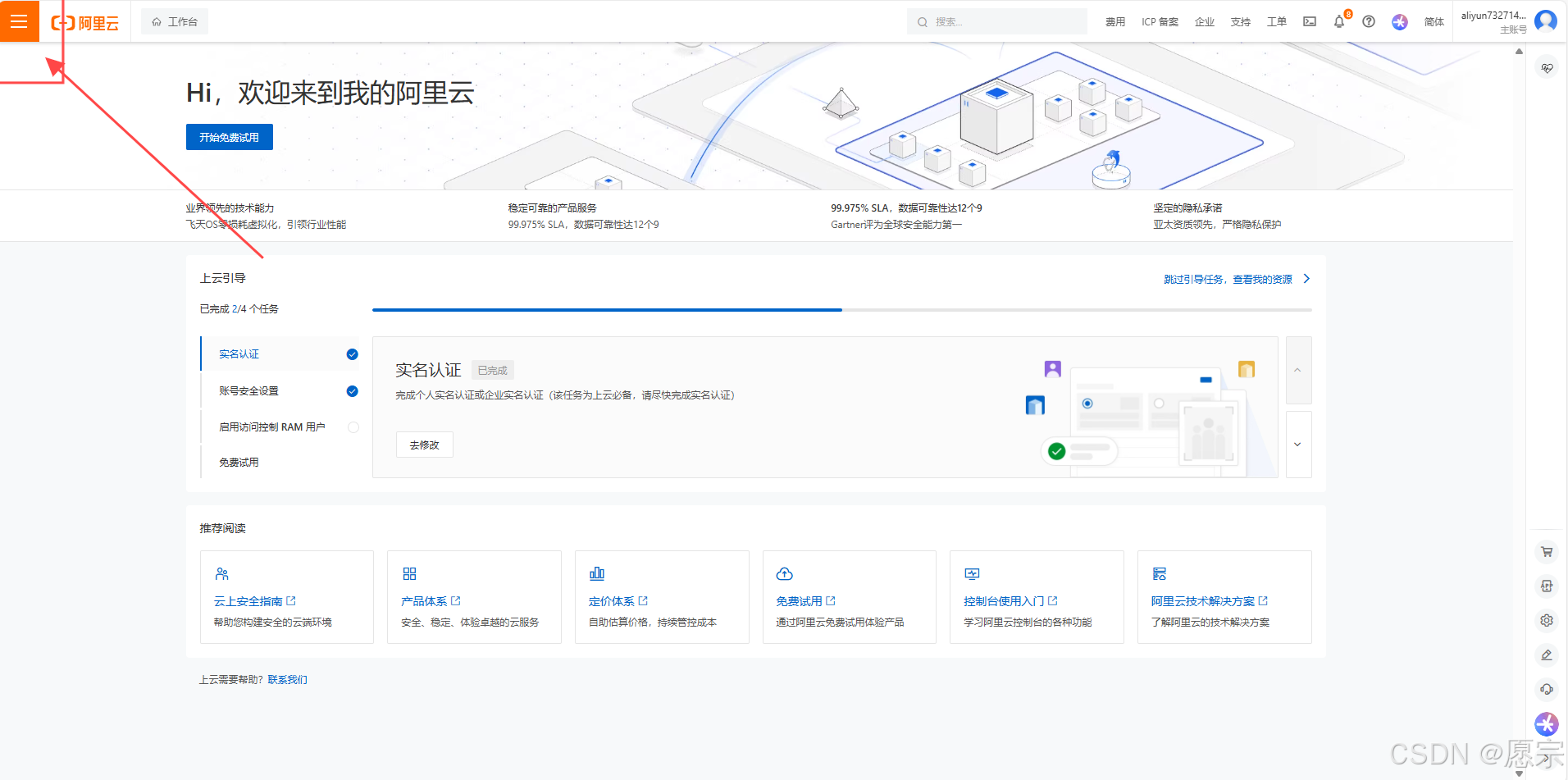
Task: Go to next guide task with down chevron
Action: [x=1298, y=445]
